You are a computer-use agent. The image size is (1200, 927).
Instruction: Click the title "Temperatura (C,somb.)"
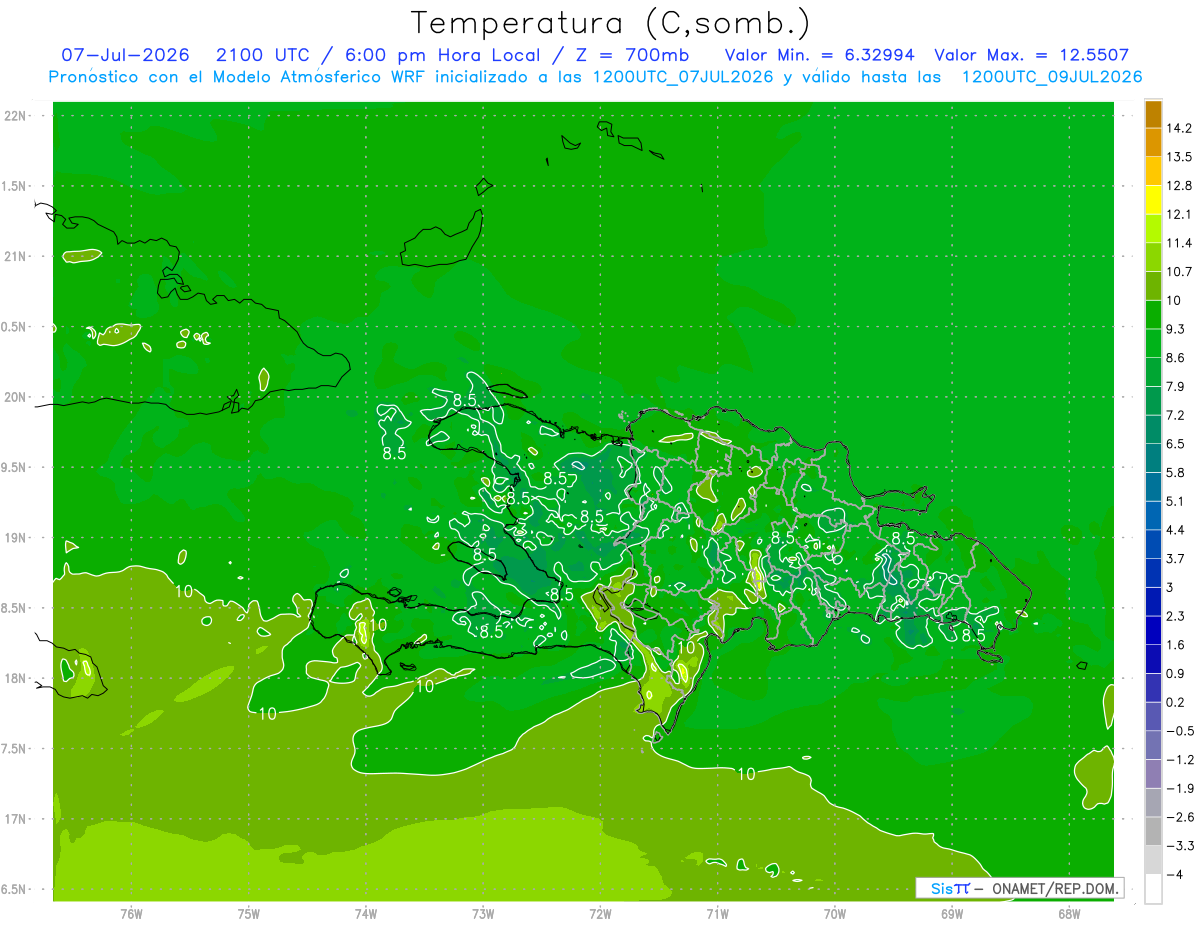click(611, 23)
